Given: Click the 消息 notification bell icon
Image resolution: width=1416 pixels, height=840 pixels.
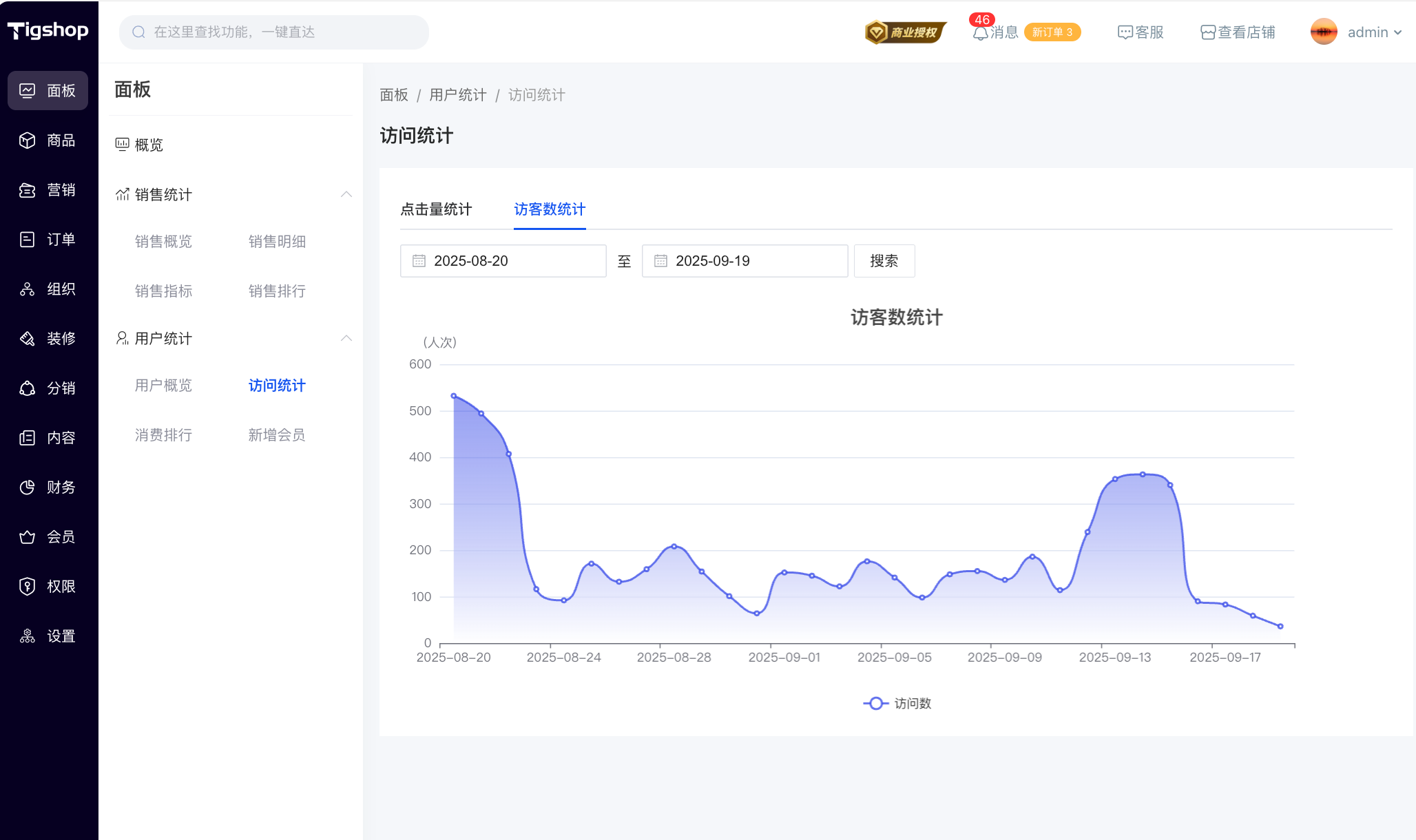Looking at the screenshot, I should (x=980, y=33).
